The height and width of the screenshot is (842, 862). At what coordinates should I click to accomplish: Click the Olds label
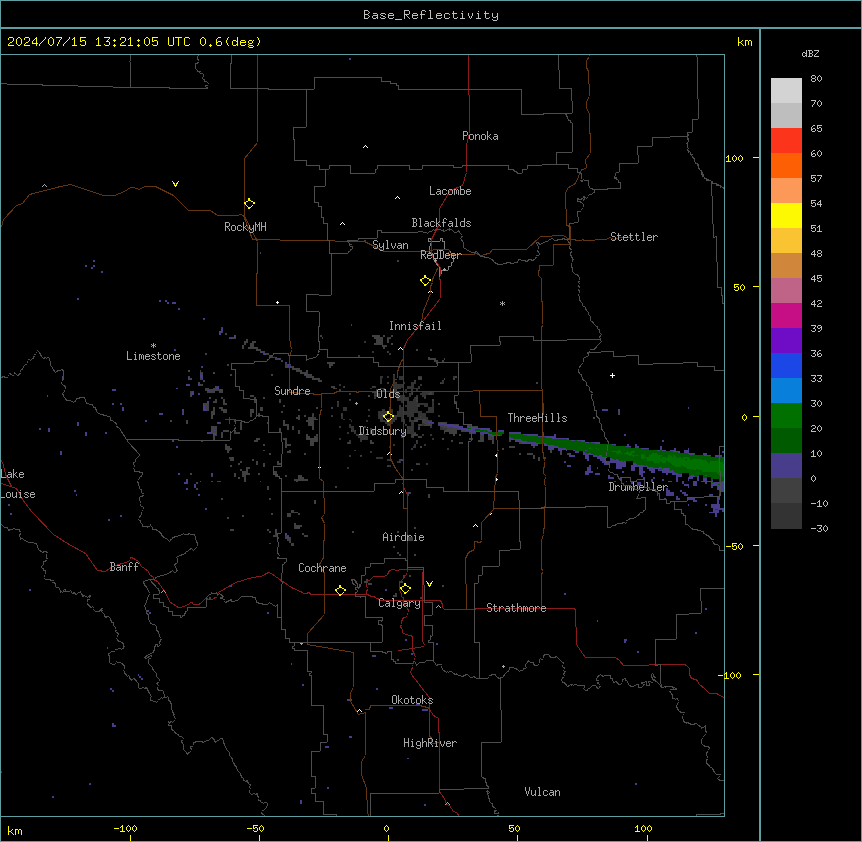click(388, 394)
